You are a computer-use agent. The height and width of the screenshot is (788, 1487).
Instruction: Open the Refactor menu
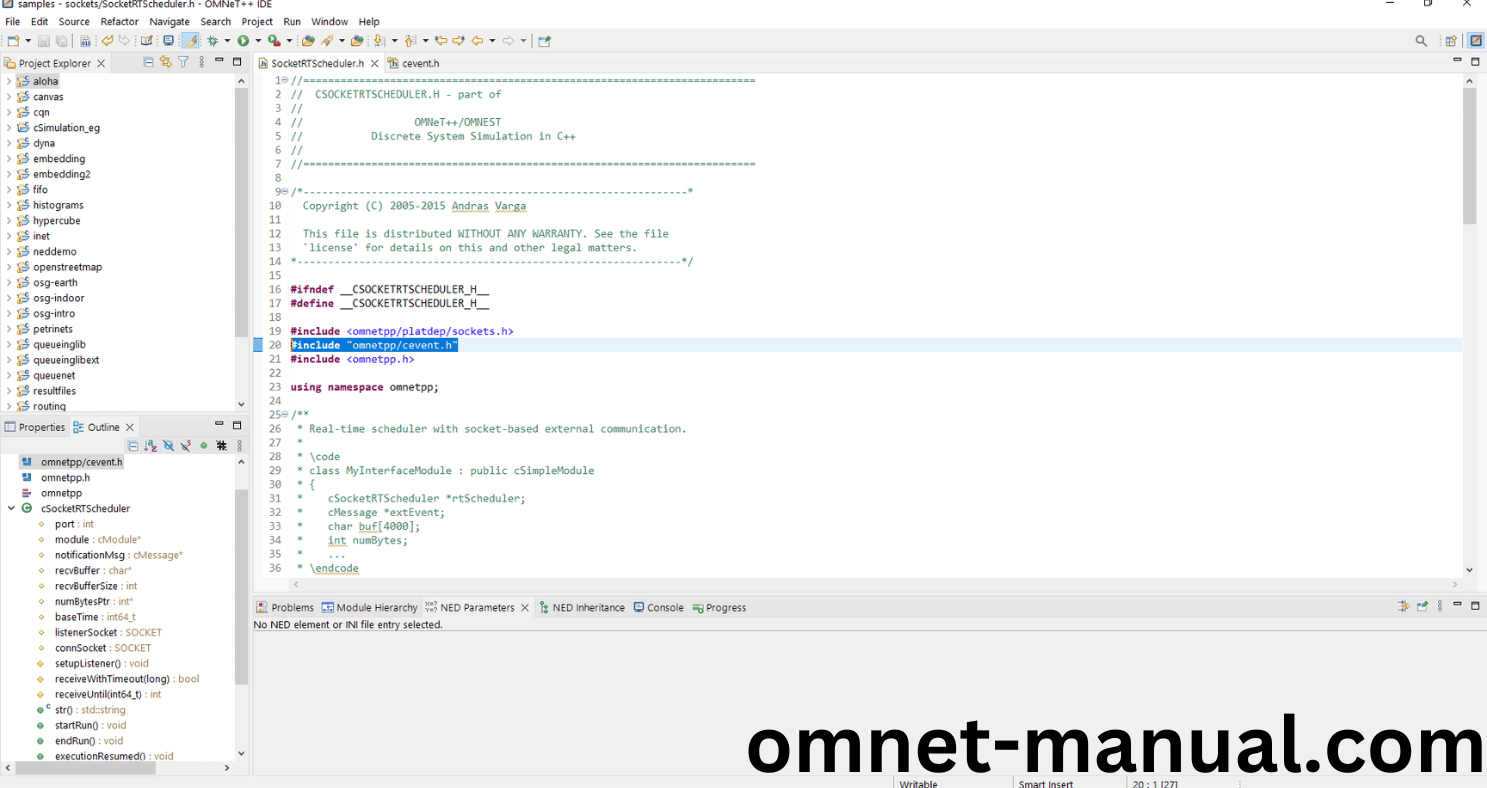tap(119, 21)
